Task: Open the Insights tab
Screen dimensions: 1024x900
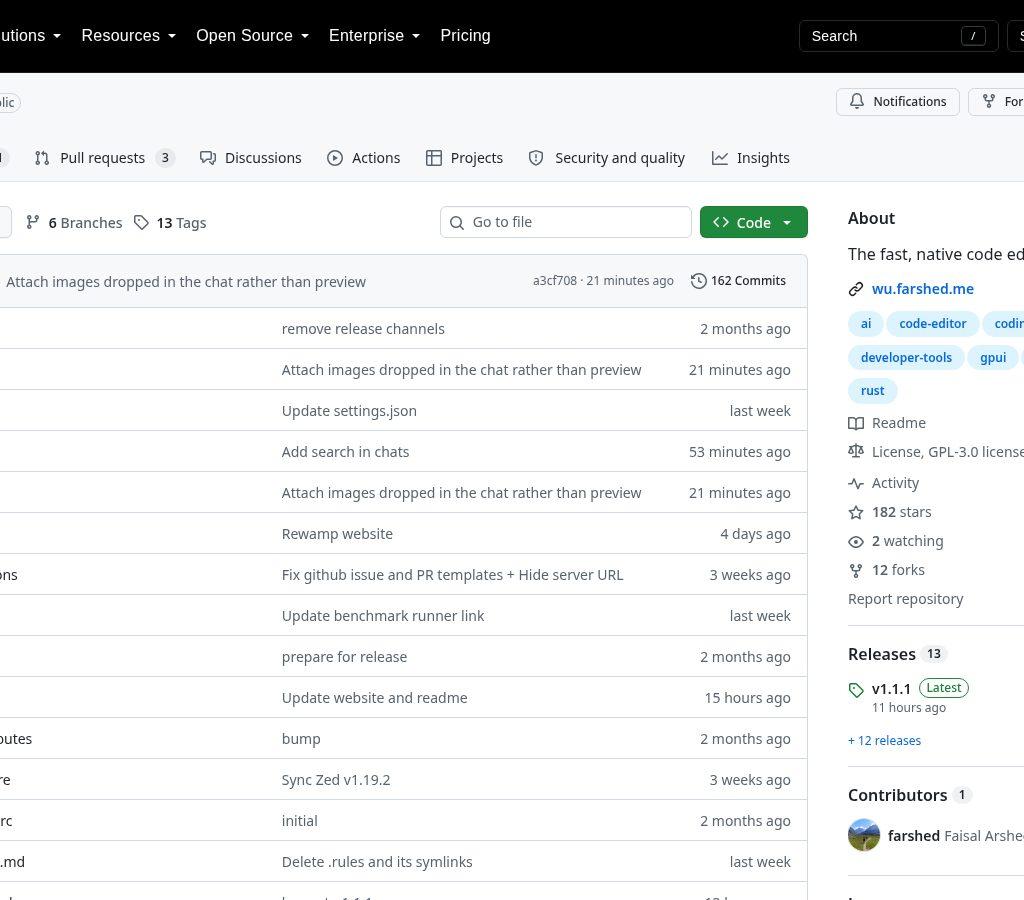Action: tap(750, 158)
